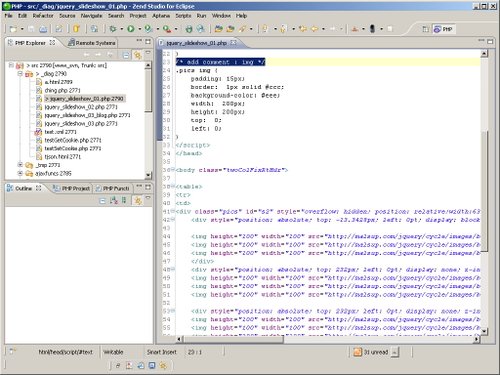500x375 pixels.
Task: Click Collapse All icon in Outline view
Action: point(103,201)
